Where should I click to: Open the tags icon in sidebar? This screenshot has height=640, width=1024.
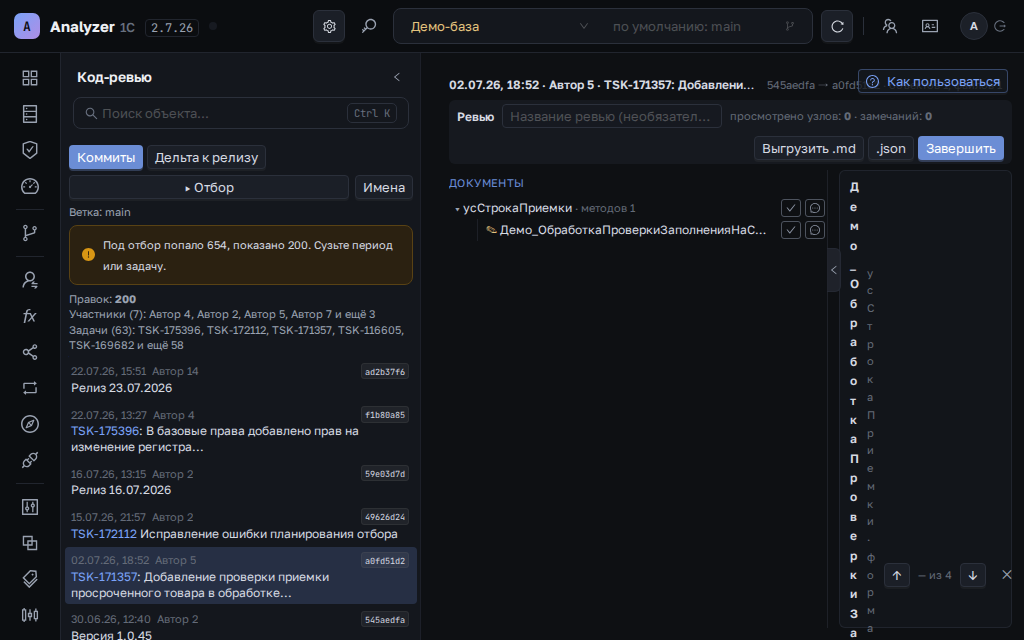click(x=30, y=579)
